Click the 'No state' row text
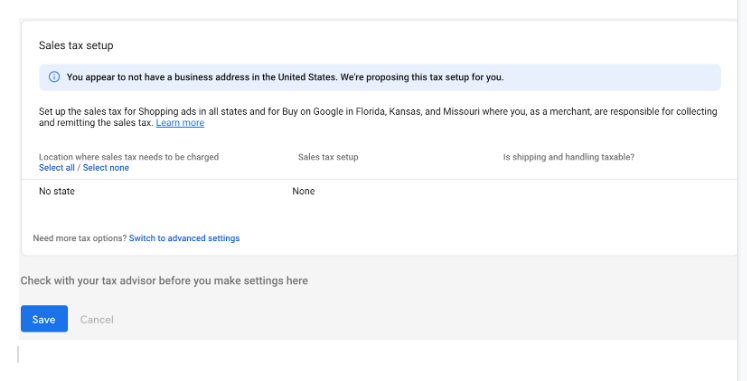The image size is (747, 381). coord(57,191)
